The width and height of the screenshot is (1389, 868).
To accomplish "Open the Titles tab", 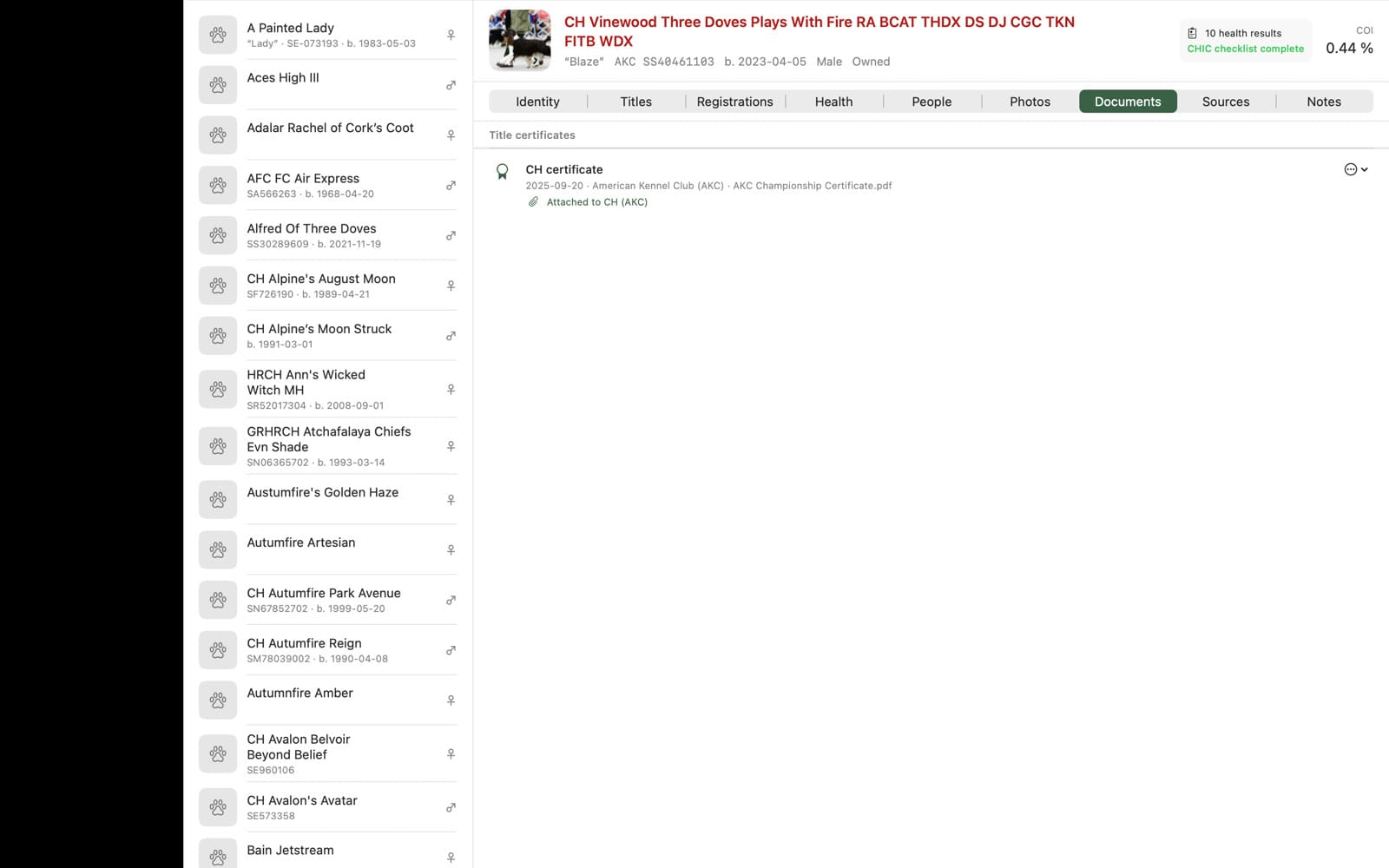I will [x=635, y=102].
